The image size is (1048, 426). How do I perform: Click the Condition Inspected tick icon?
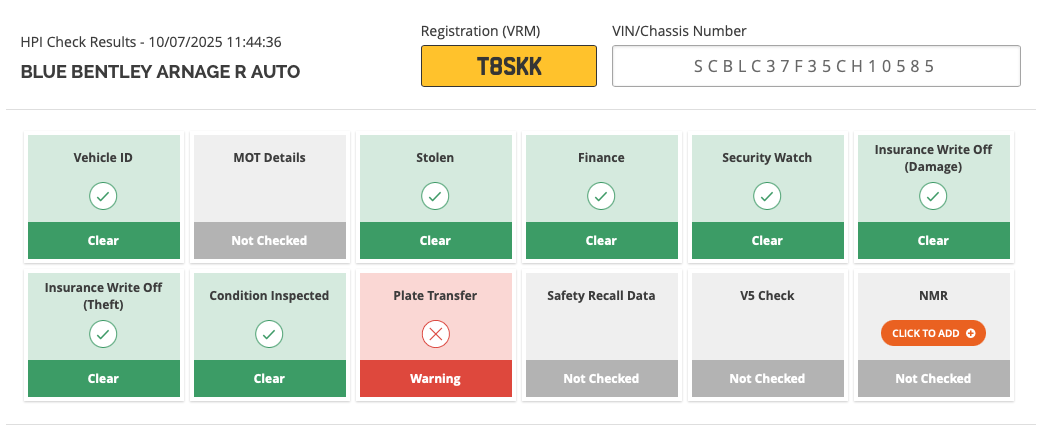tap(269, 334)
